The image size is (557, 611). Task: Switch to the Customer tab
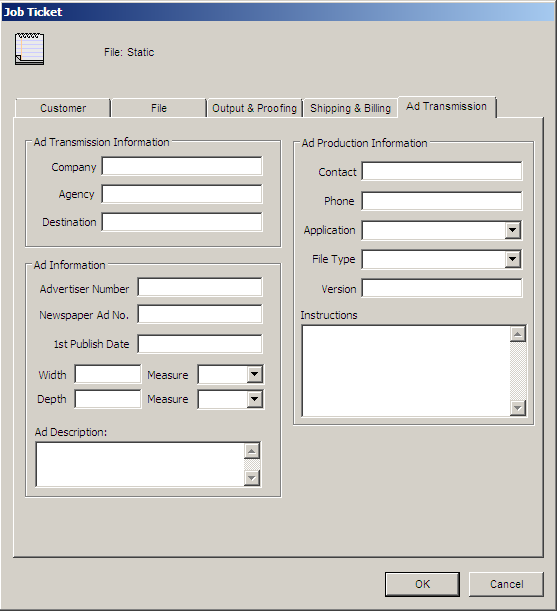(63, 108)
